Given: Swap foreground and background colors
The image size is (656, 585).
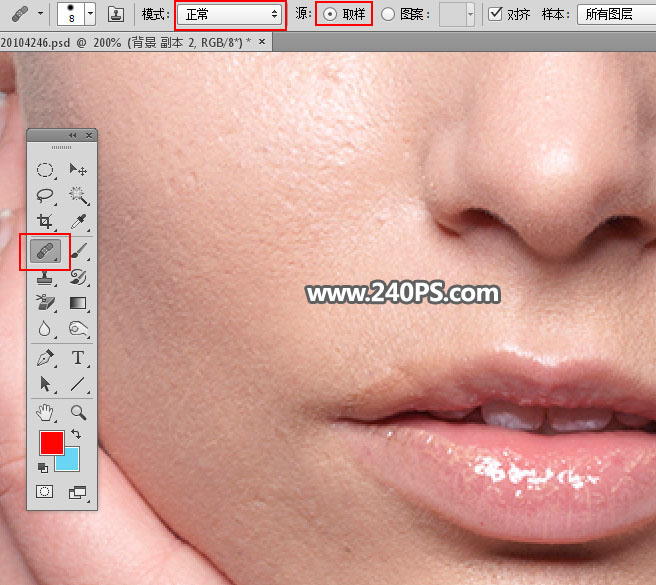Looking at the screenshot, I should coord(76,434).
